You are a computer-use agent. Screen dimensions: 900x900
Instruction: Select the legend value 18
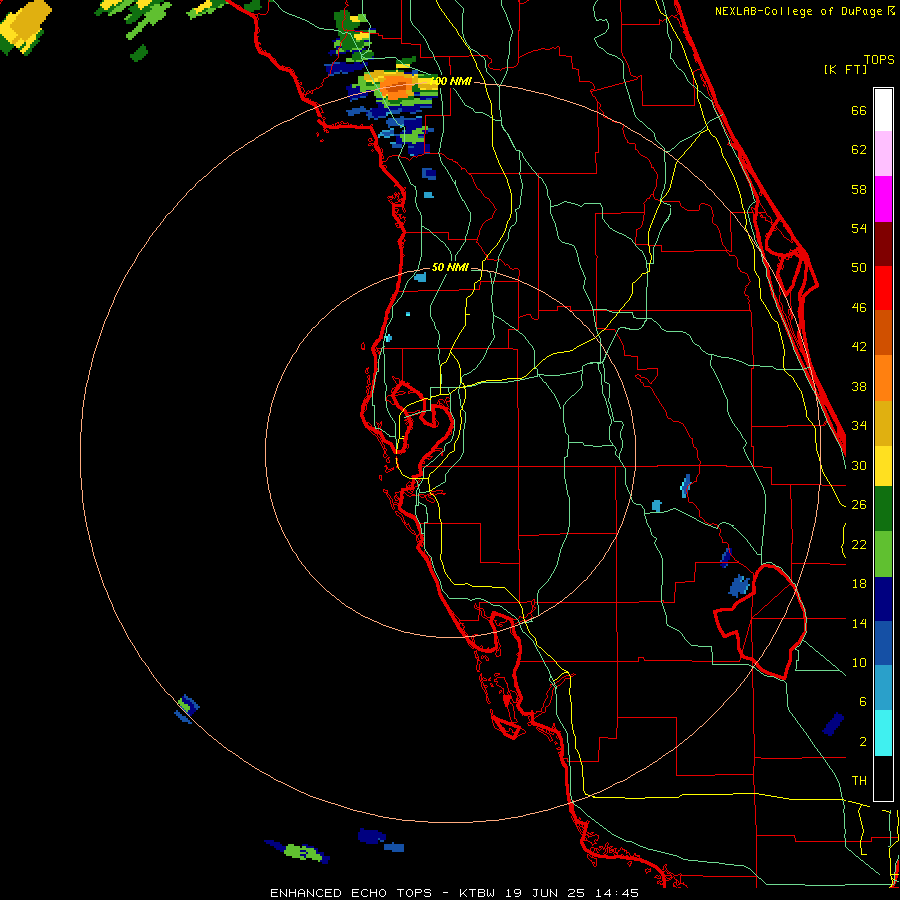[x=859, y=584]
